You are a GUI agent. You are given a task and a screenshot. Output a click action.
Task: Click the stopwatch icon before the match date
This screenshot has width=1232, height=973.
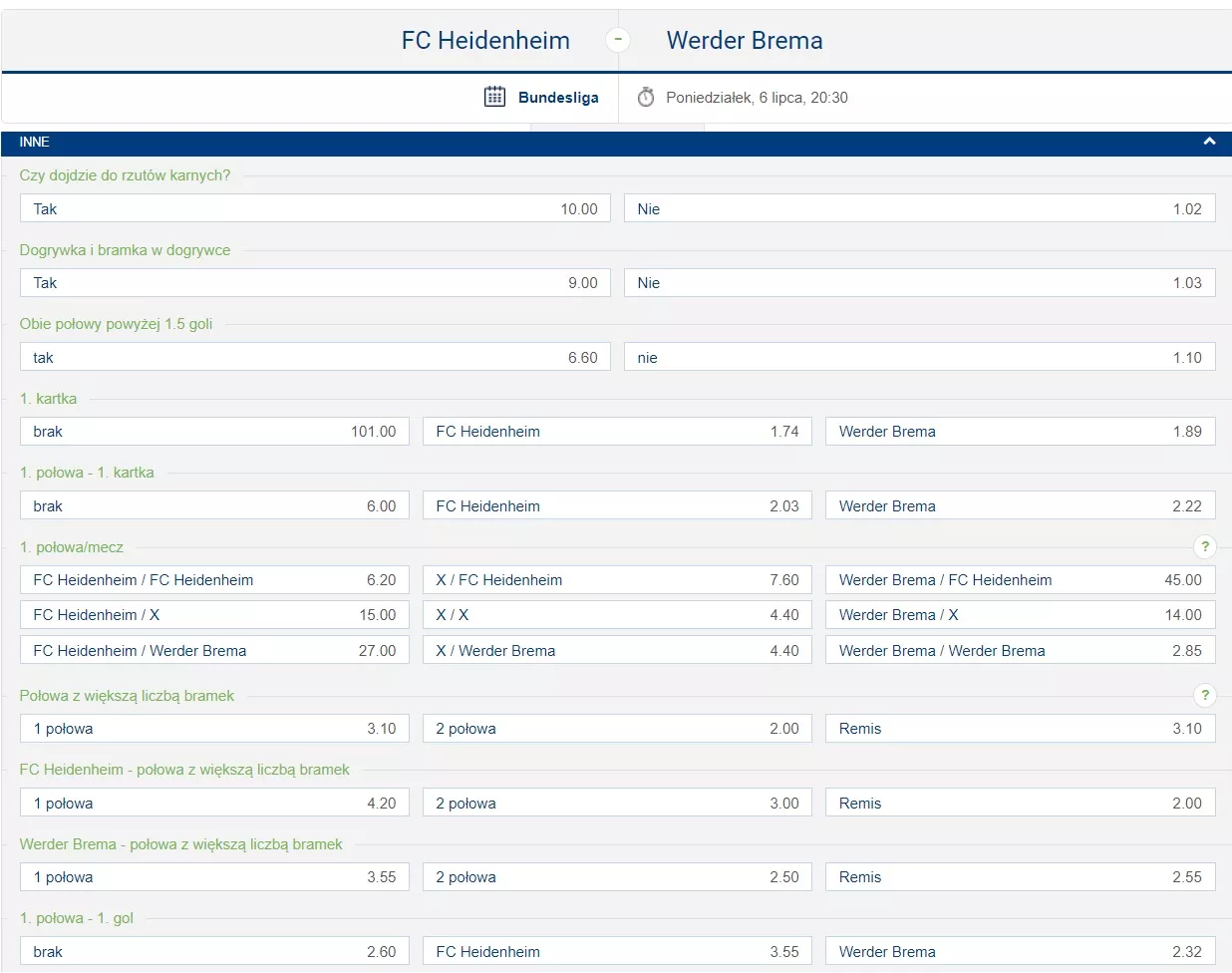[x=646, y=97]
